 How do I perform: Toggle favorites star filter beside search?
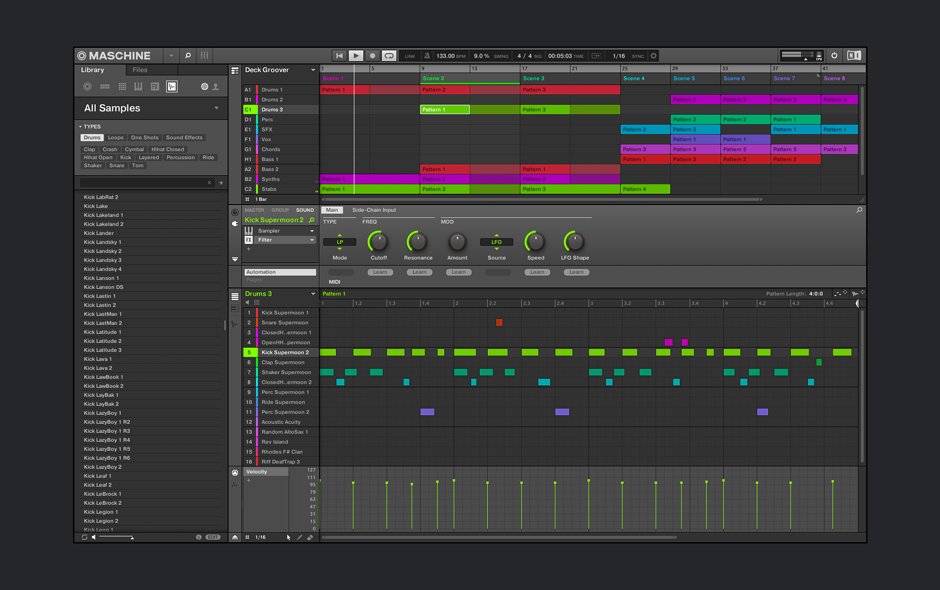(x=221, y=182)
